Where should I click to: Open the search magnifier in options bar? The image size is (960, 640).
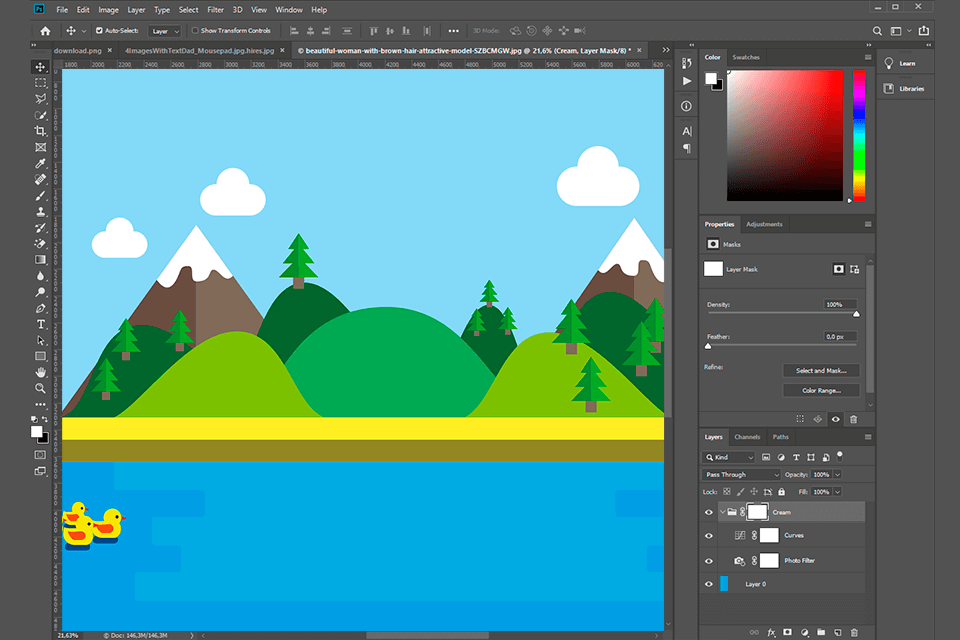tap(877, 31)
